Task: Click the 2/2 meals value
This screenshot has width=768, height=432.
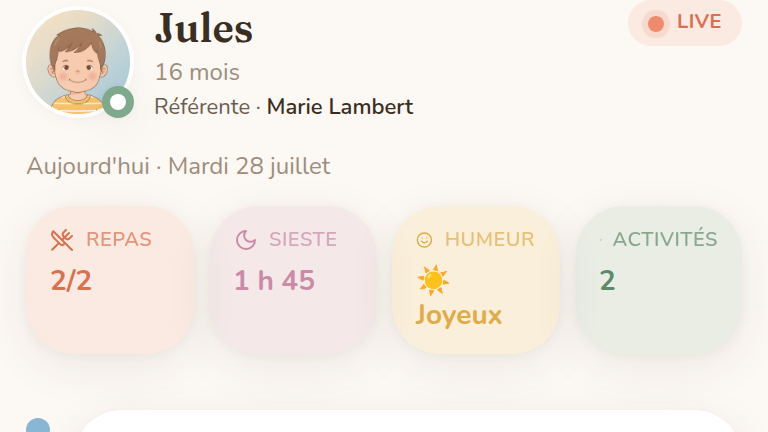Action: pyautogui.click(x=71, y=281)
